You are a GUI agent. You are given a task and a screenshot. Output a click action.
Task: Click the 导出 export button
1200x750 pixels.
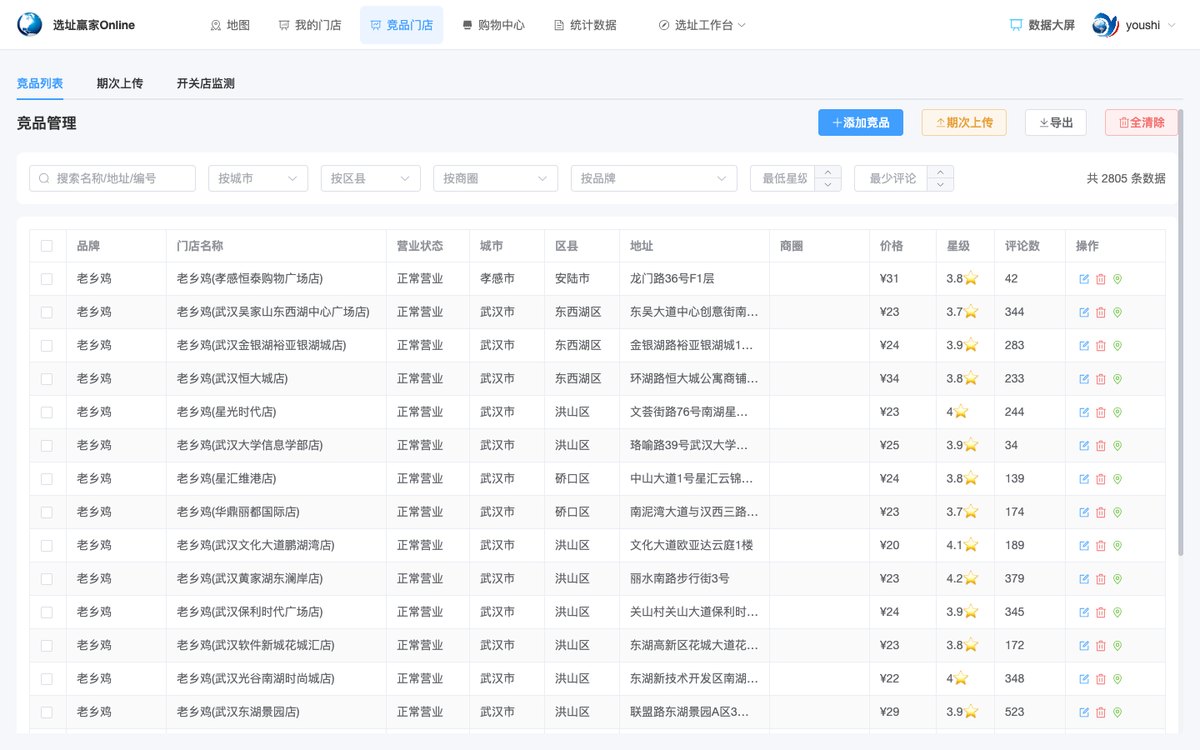click(1056, 122)
